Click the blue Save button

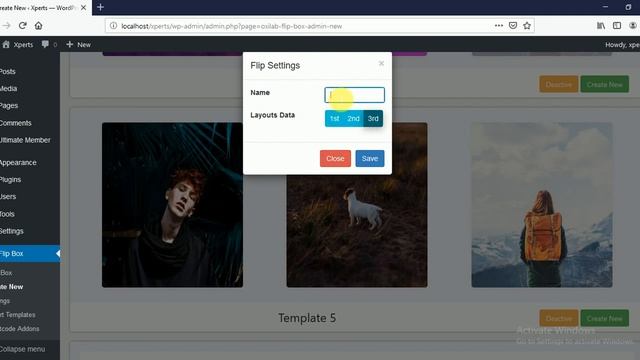click(x=370, y=158)
